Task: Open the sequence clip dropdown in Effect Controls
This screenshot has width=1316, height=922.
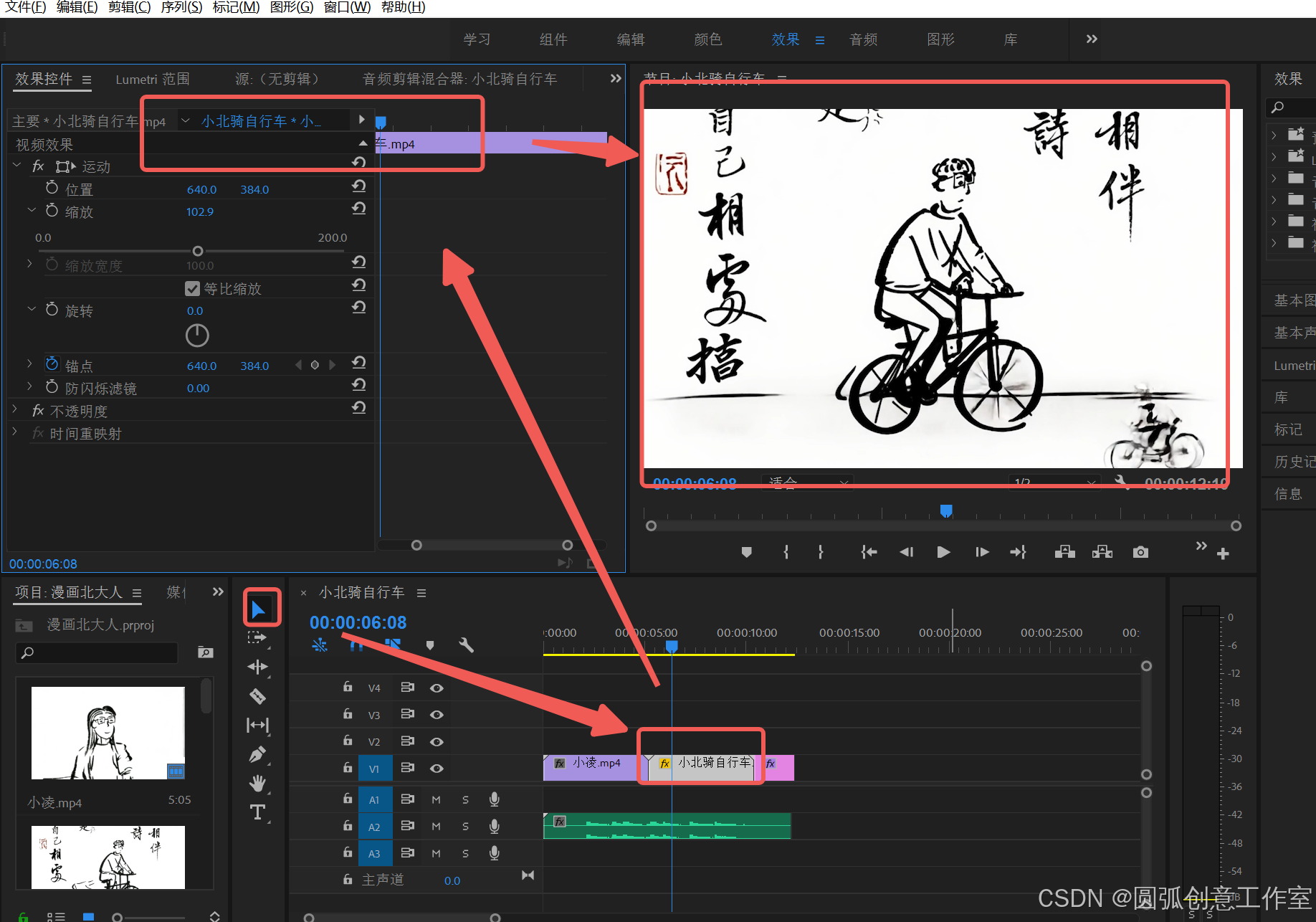Action: click(x=186, y=120)
